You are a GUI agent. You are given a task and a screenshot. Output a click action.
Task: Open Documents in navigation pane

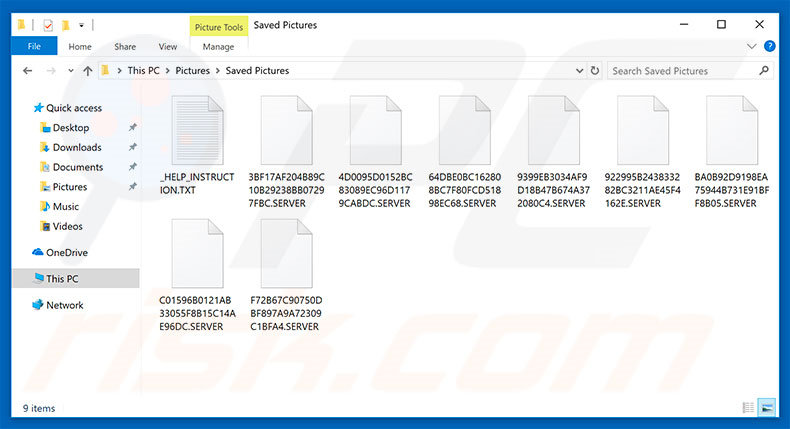(78, 167)
